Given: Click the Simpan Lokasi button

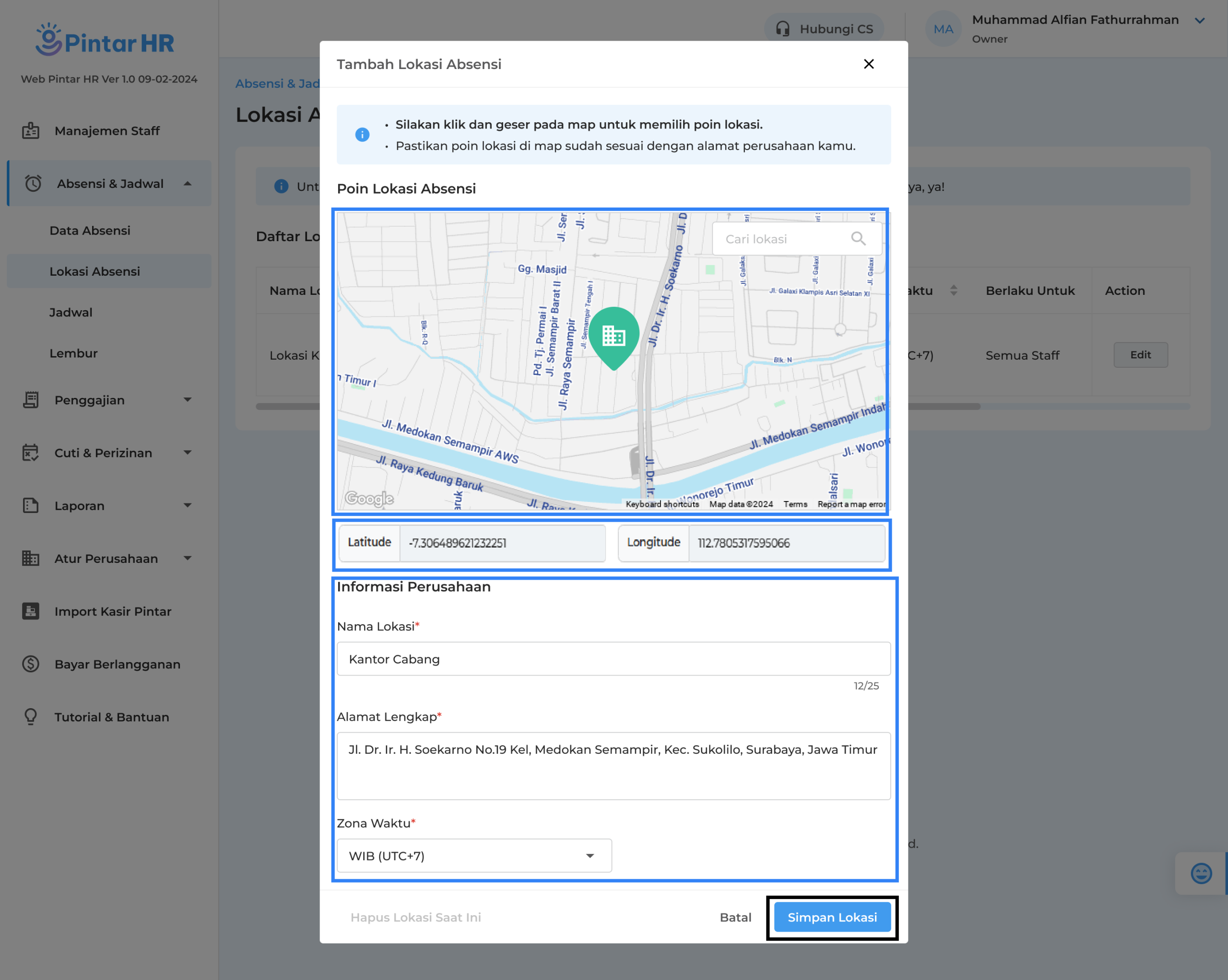Looking at the screenshot, I should [832, 917].
